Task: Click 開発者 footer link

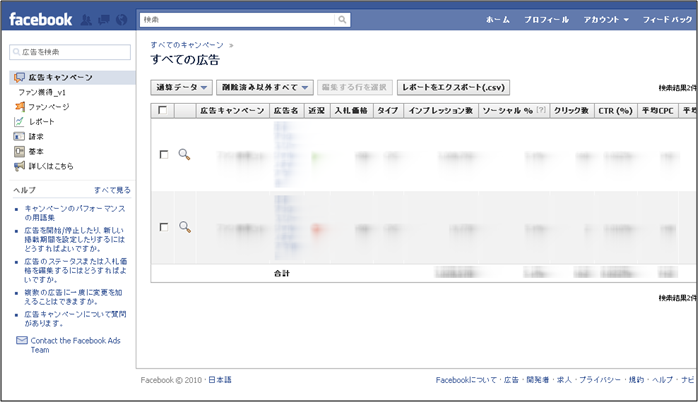Action: click(537, 380)
